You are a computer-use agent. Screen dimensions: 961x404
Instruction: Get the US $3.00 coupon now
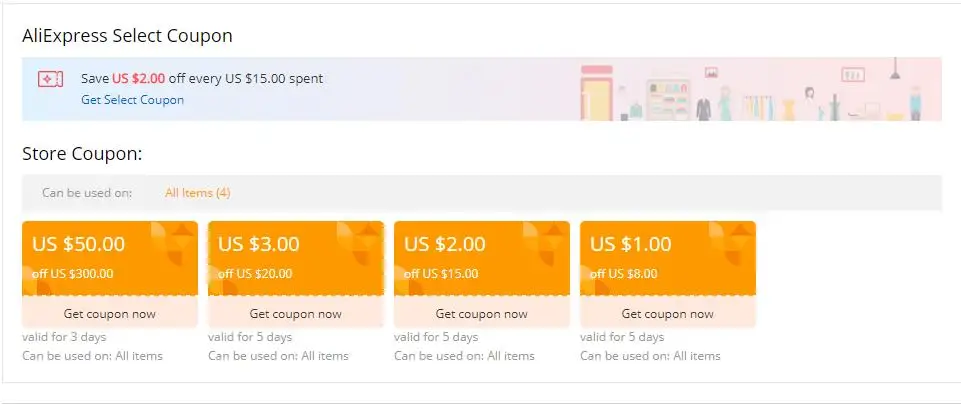[x=294, y=313]
